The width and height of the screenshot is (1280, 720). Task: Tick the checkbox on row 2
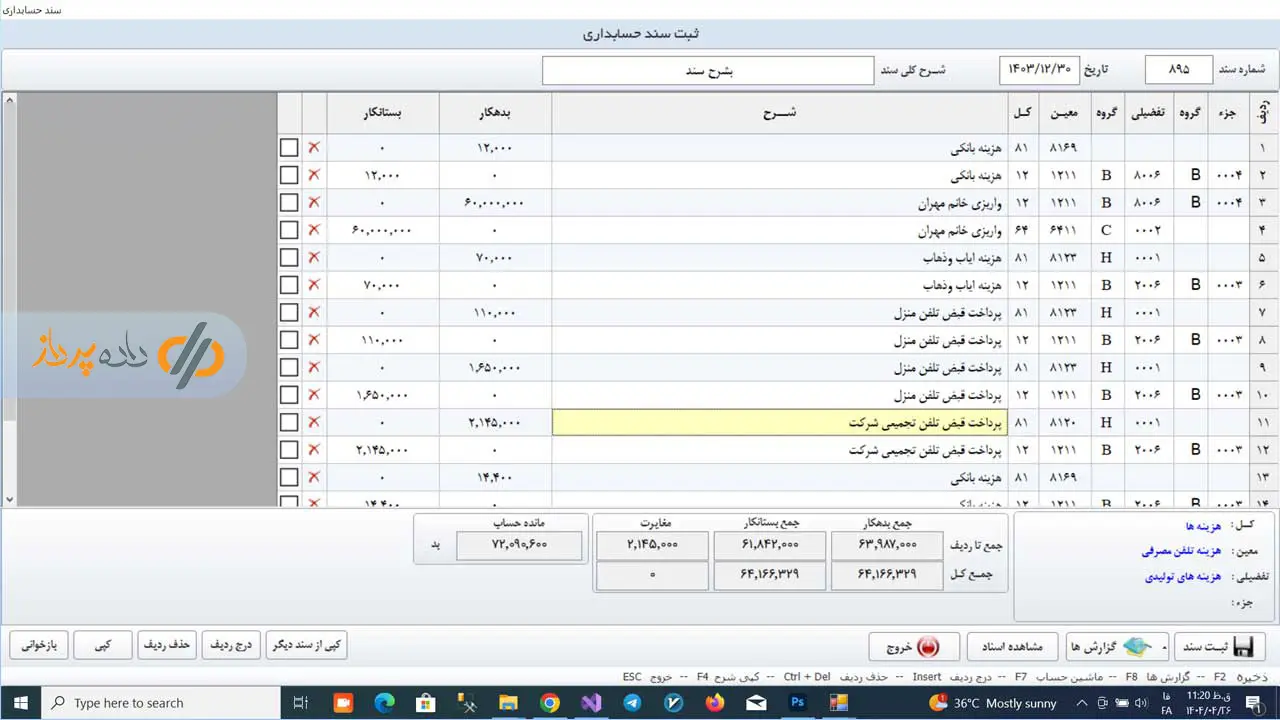[289, 176]
